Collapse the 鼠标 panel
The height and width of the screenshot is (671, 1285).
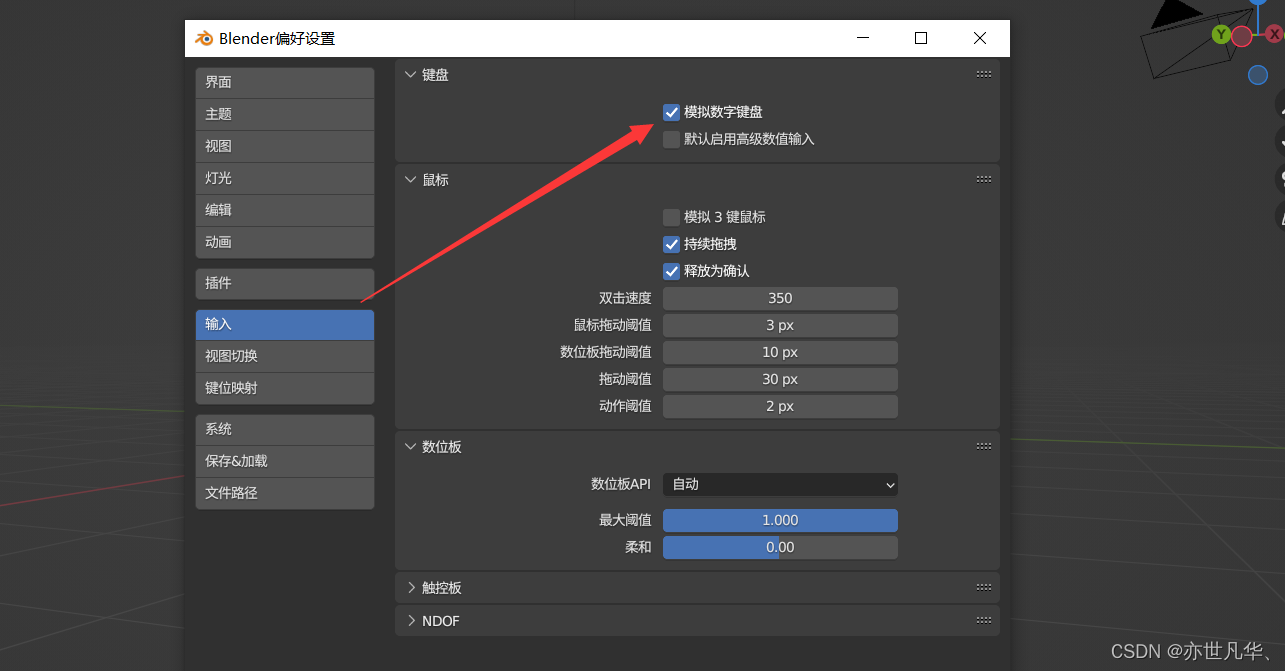[410, 180]
